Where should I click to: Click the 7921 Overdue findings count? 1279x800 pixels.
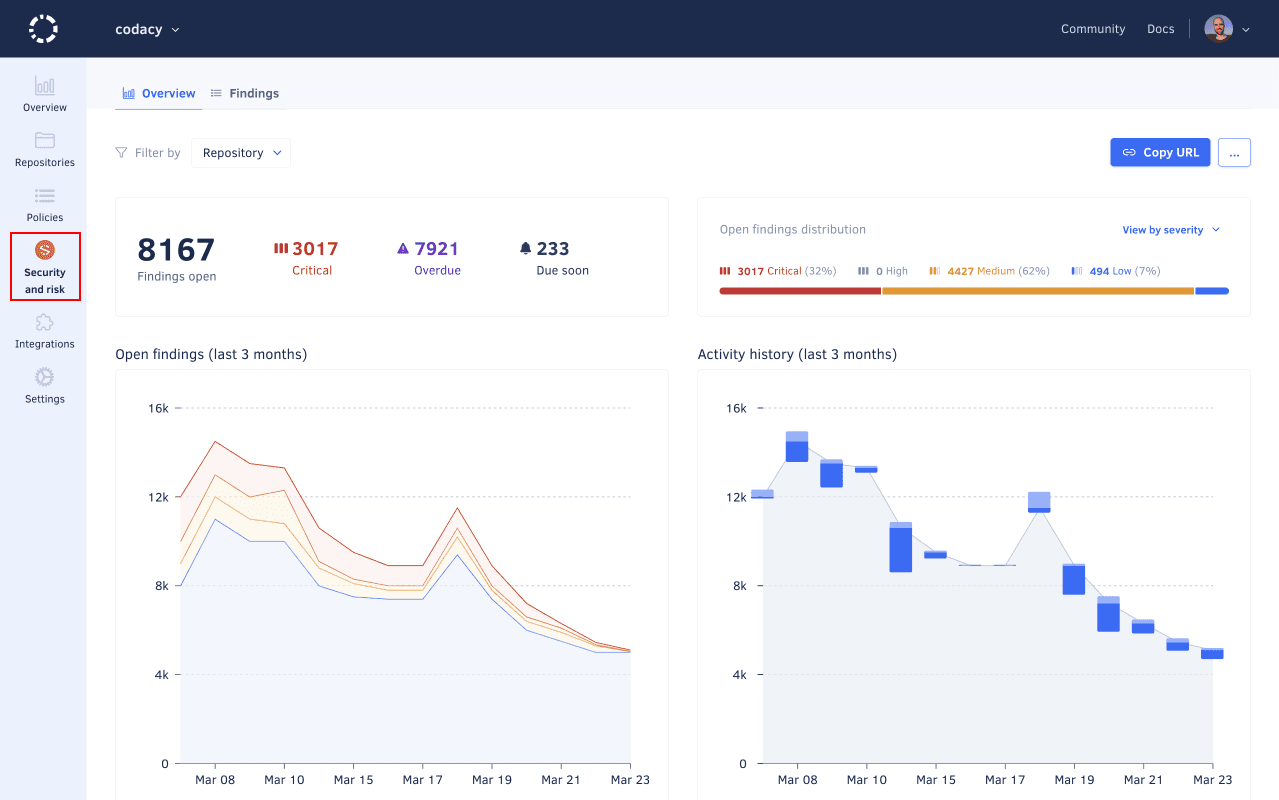click(x=436, y=249)
